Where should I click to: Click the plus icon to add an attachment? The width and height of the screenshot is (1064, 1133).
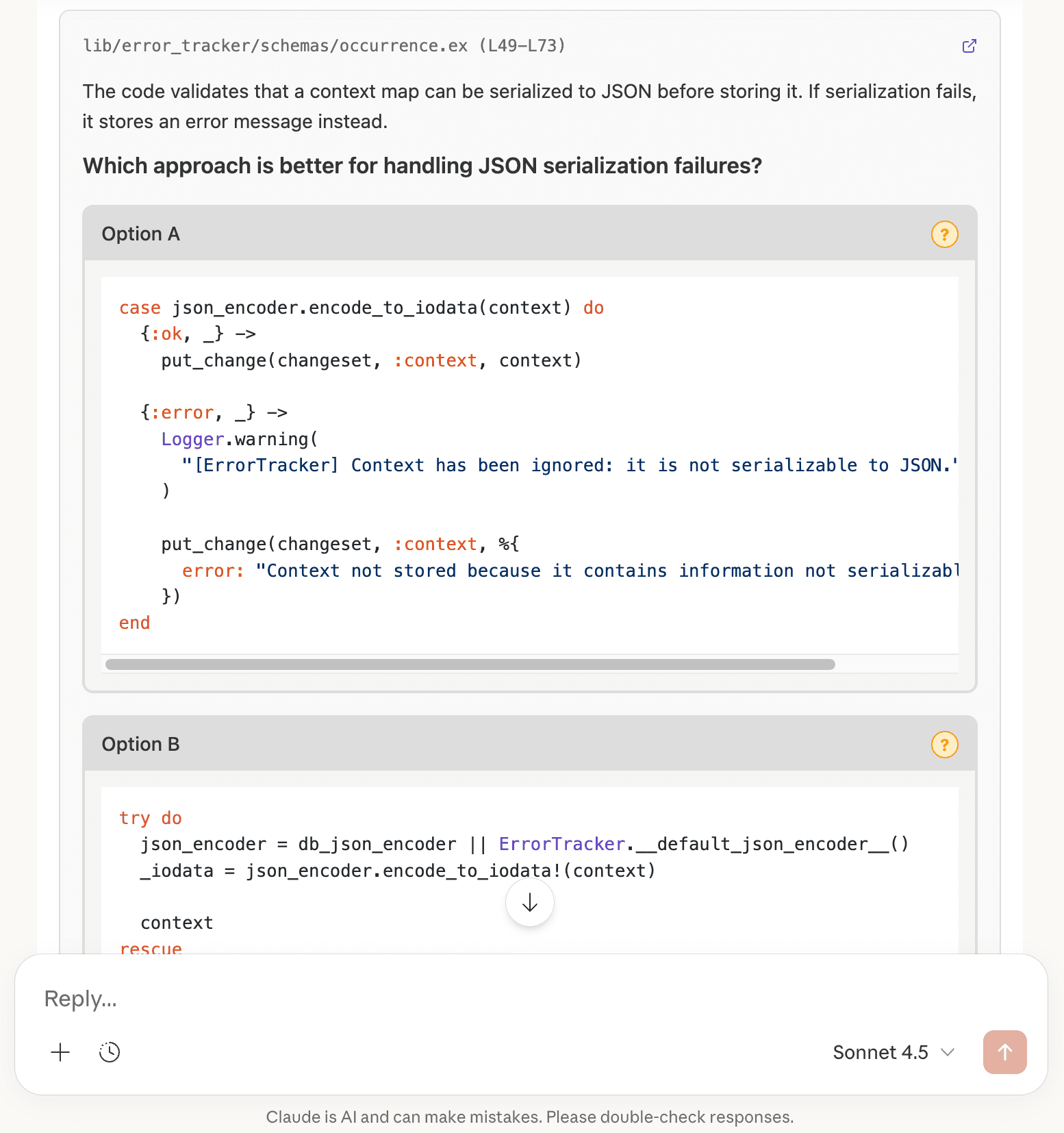point(60,1052)
